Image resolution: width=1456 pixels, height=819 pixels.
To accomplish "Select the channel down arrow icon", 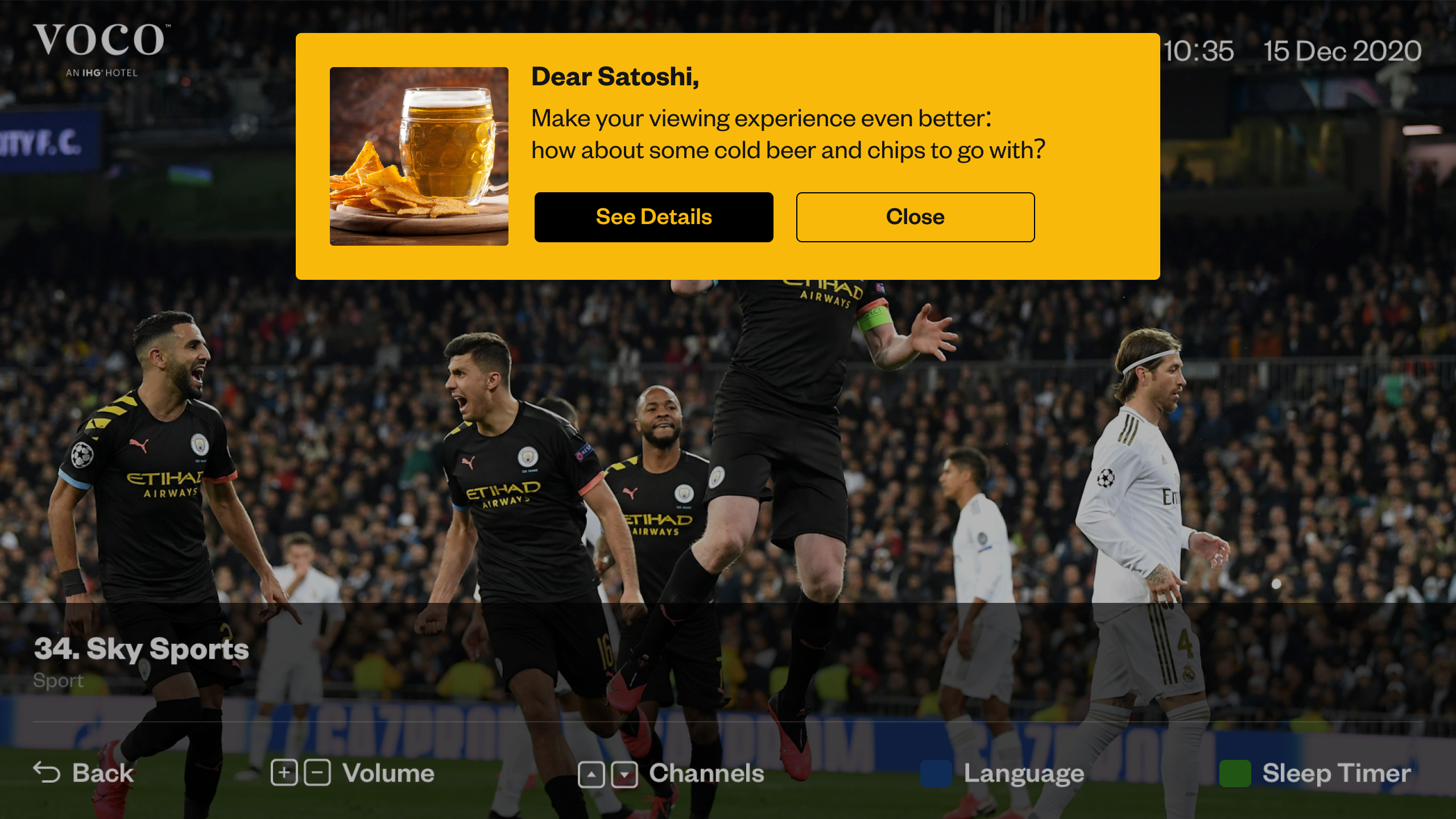I will click(624, 775).
